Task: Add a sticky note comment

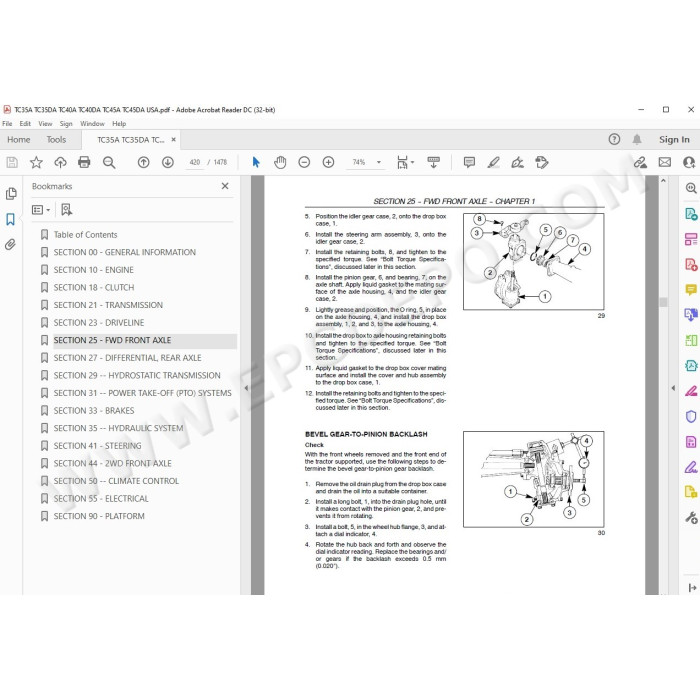Action: (469, 162)
